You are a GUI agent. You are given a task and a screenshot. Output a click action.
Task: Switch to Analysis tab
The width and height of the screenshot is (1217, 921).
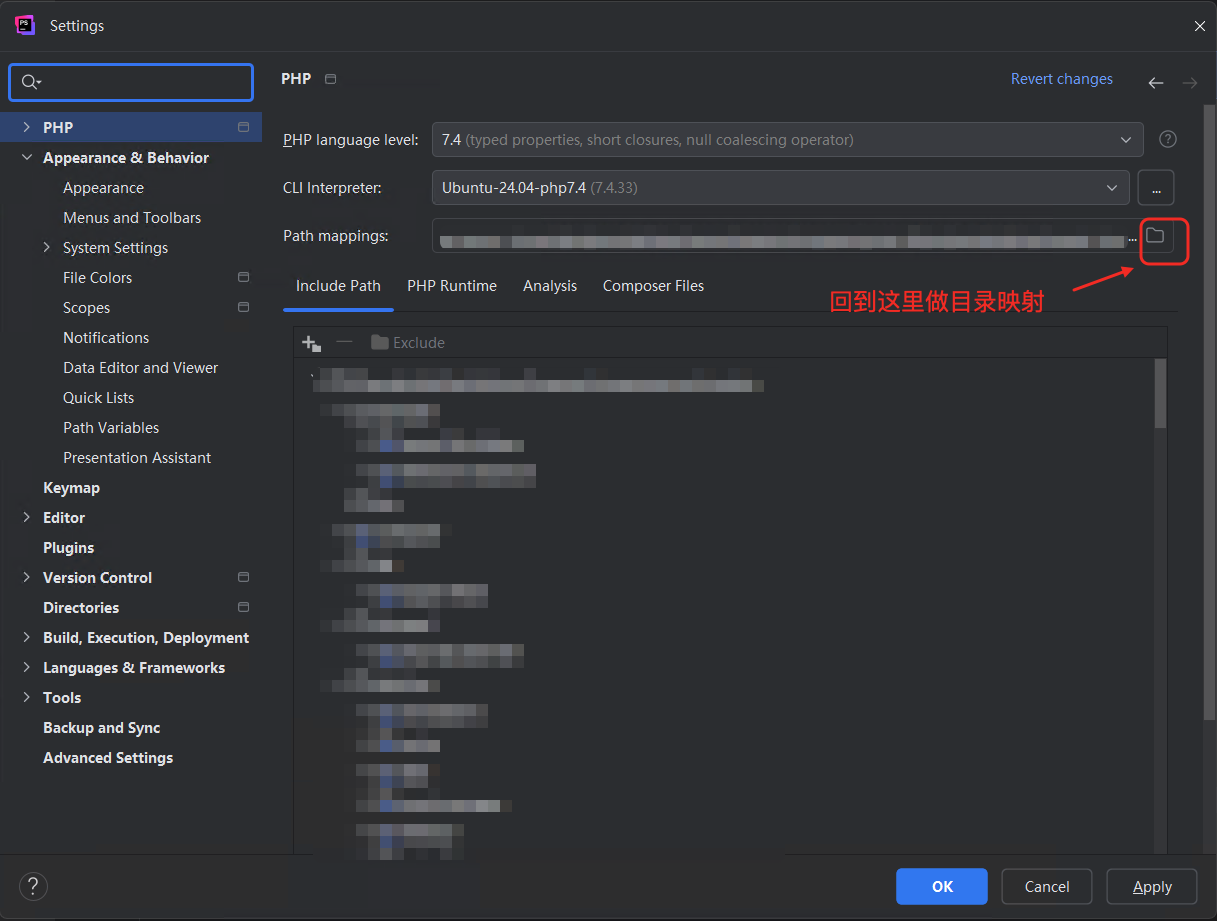550,286
